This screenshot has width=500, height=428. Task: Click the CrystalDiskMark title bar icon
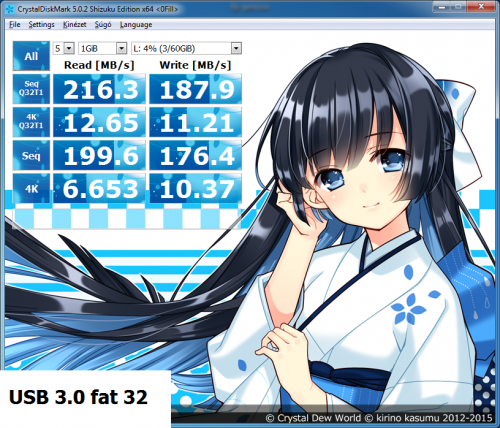[10, 9]
